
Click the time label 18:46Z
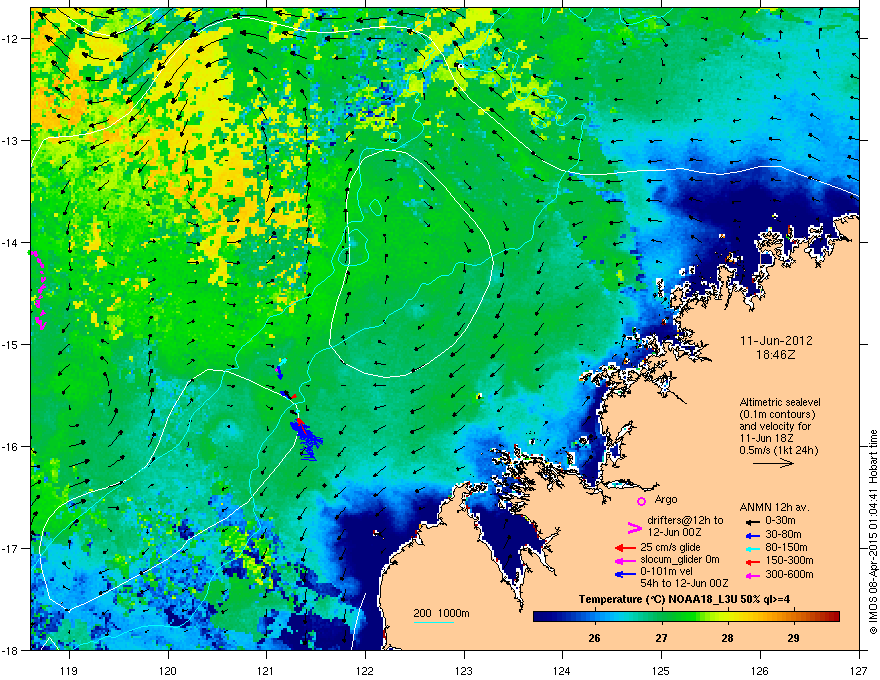[x=776, y=356]
